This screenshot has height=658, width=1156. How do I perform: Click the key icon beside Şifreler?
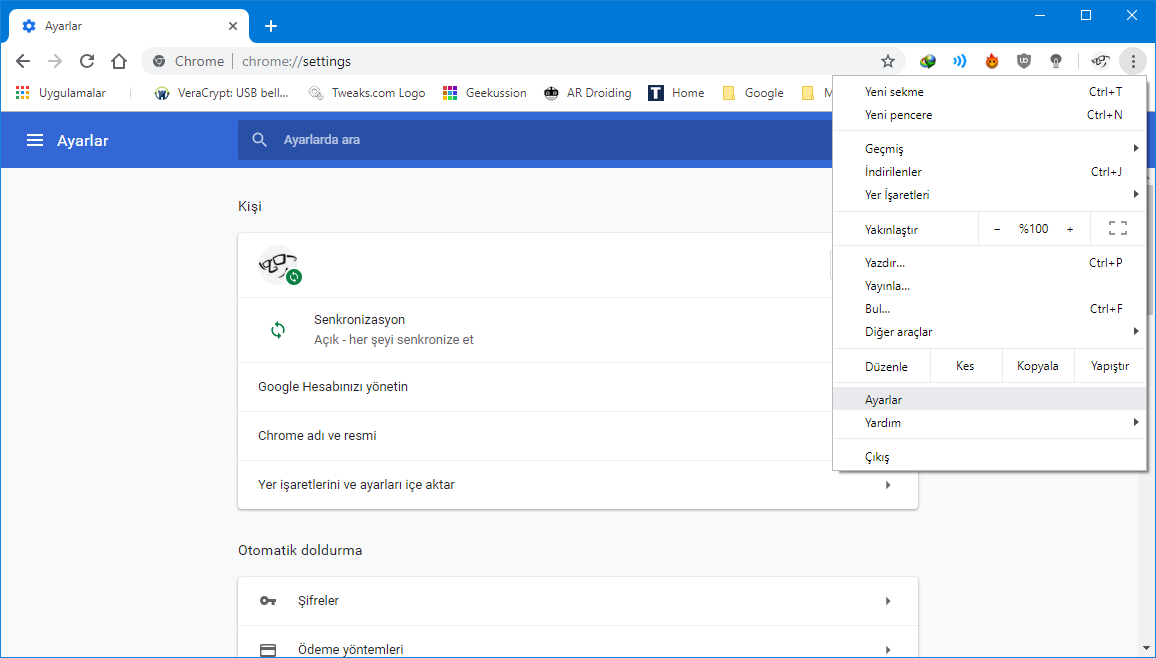(268, 601)
